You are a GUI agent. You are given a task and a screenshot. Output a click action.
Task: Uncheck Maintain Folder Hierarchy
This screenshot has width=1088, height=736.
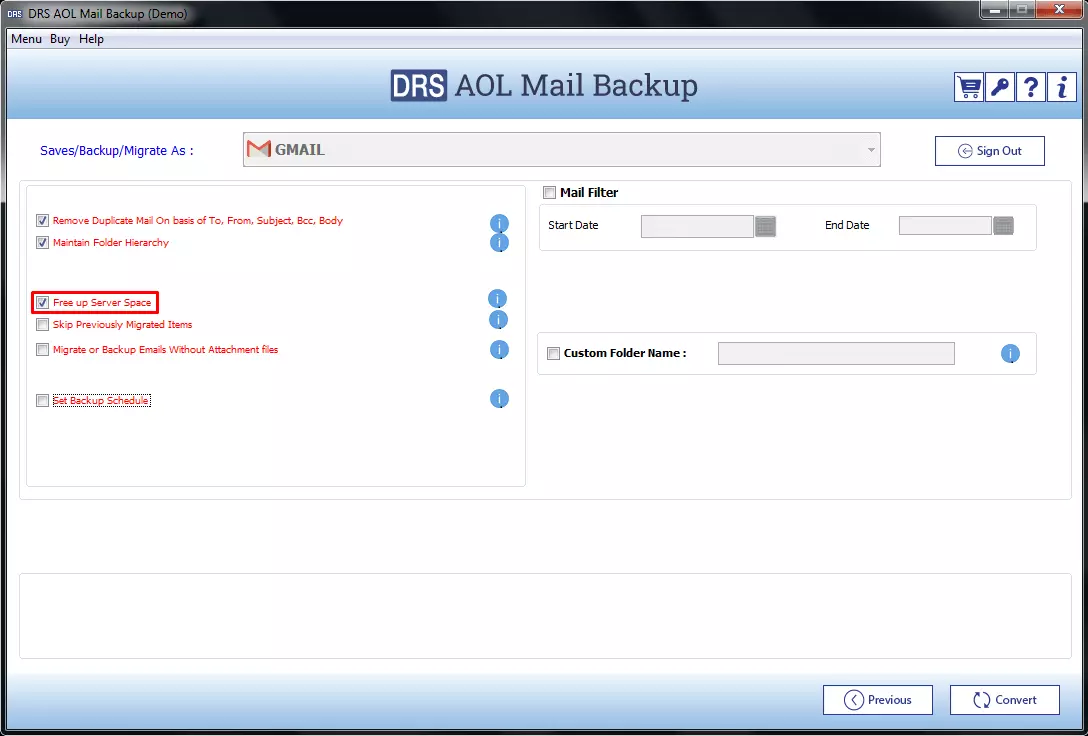(x=43, y=243)
